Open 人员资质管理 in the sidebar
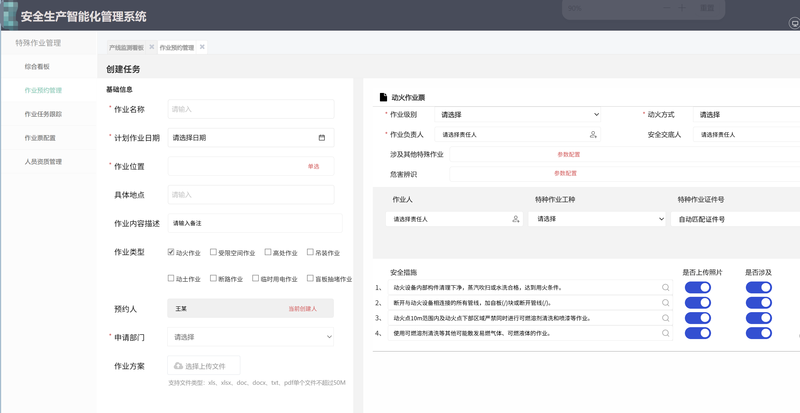This screenshot has height=413, width=800. click(43, 162)
